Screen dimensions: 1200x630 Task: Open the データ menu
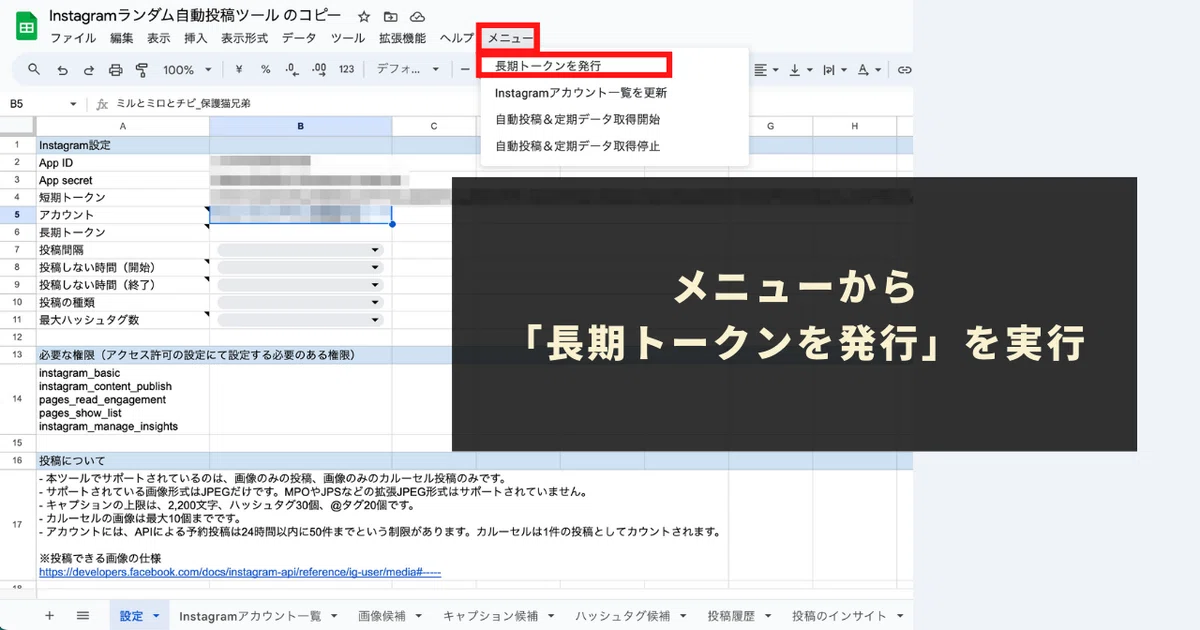[299, 38]
